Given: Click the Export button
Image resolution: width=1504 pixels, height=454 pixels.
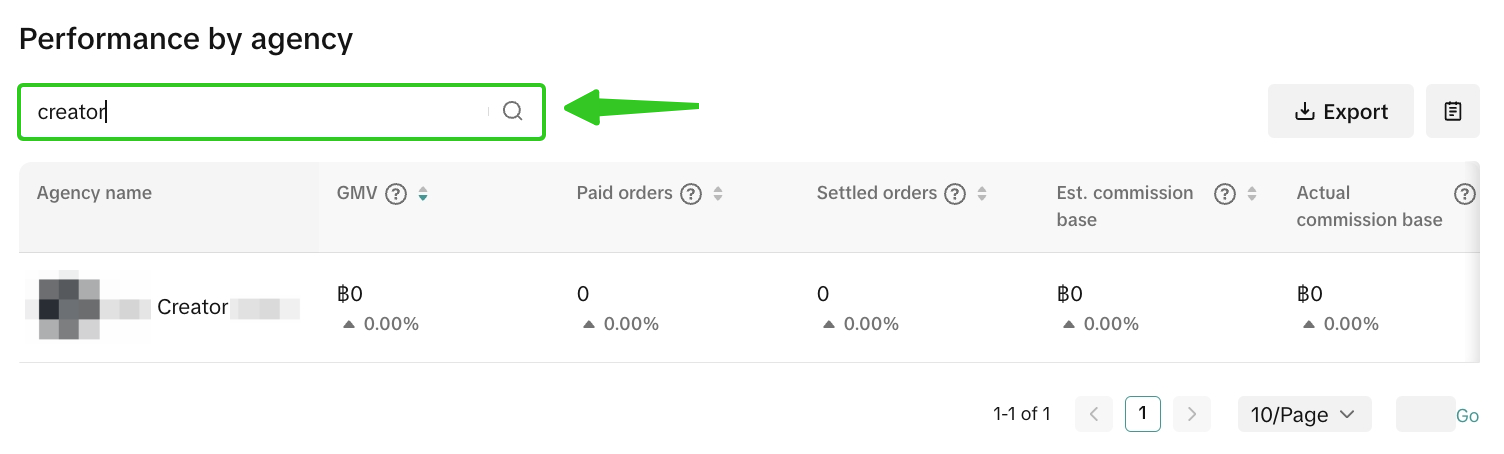Looking at the screenshot, I should tap(1340, 111).
